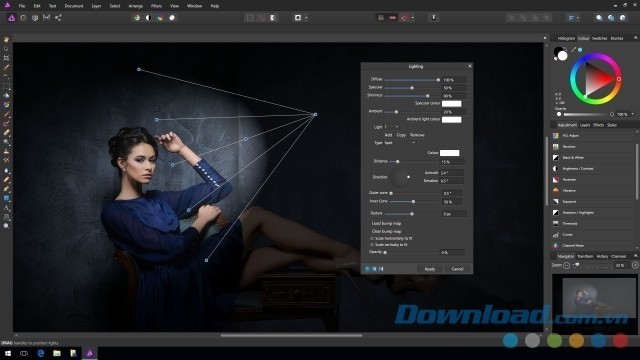The height and width of the screenshot is (360, 640).
Task: Apply Auto Contrast half-circle icon
Action: click(148, 18)
